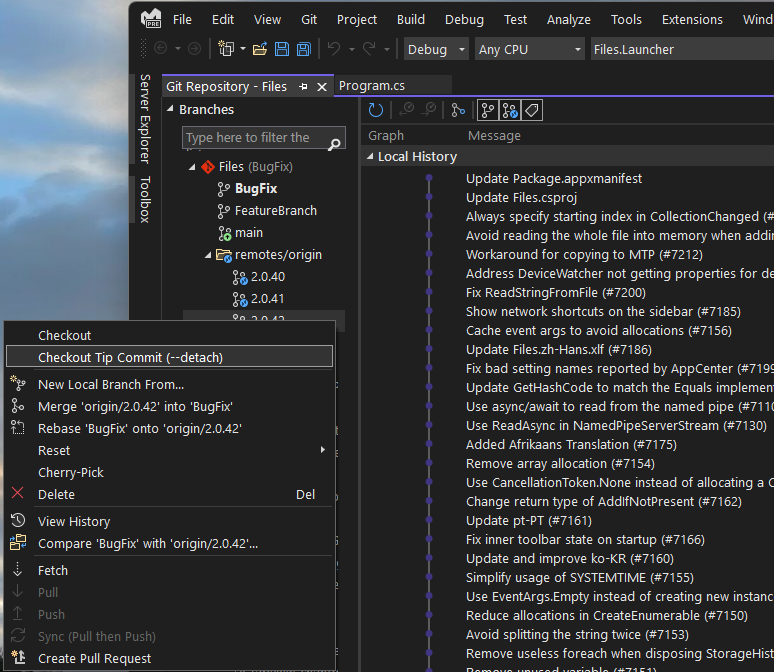Click the Open File folder icon
774x672 pixels.
pyautogui.click(x=260, y=49)
